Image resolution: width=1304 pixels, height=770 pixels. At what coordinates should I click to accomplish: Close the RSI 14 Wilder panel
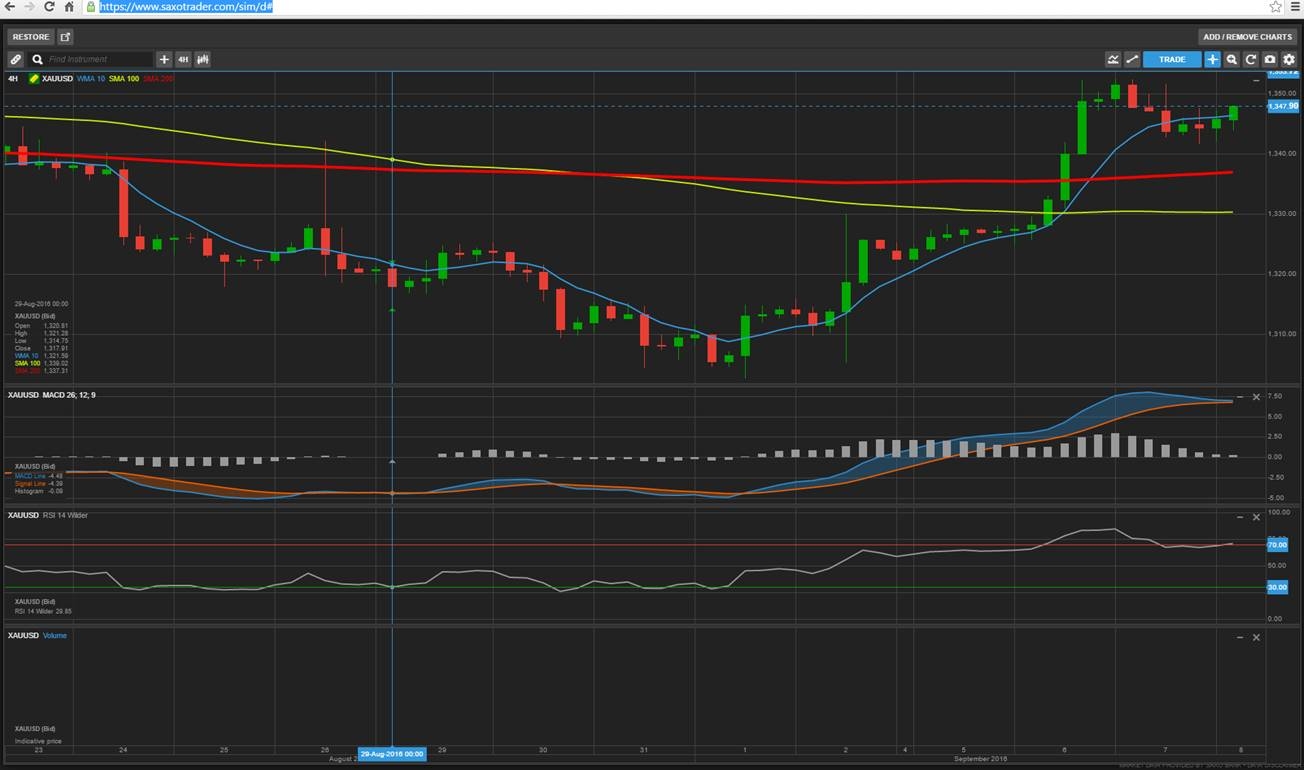pos(1257,517)
